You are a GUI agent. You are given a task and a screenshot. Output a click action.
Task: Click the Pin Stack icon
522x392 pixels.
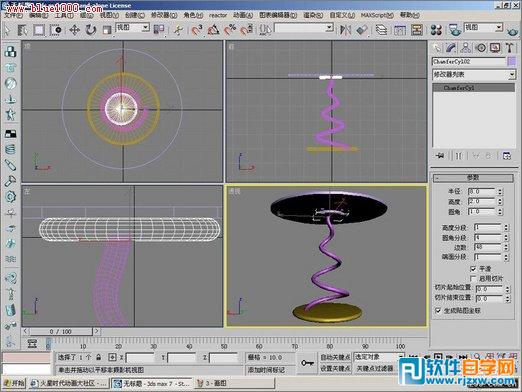(x=440, y=156)
